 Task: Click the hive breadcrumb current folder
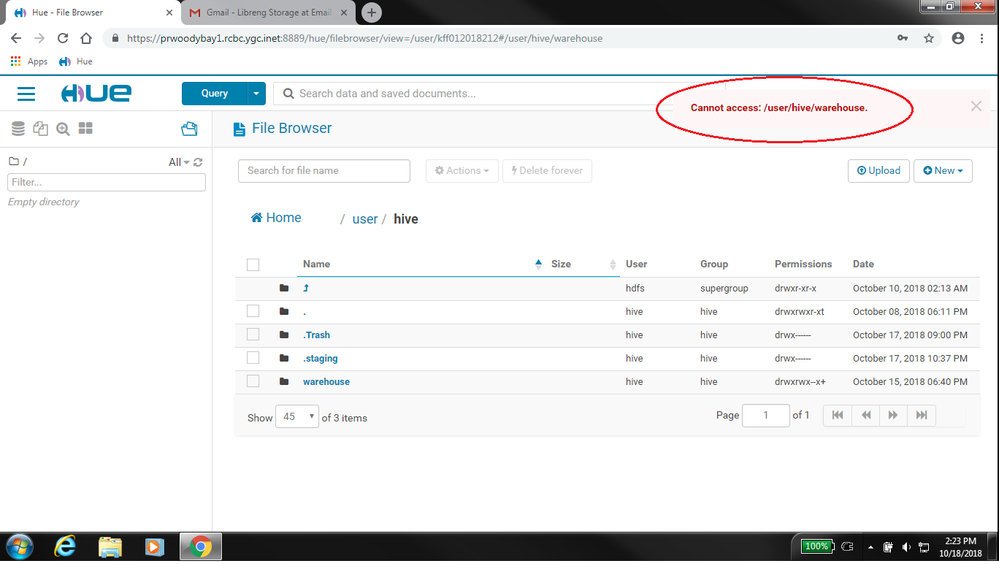coord(406,219)
